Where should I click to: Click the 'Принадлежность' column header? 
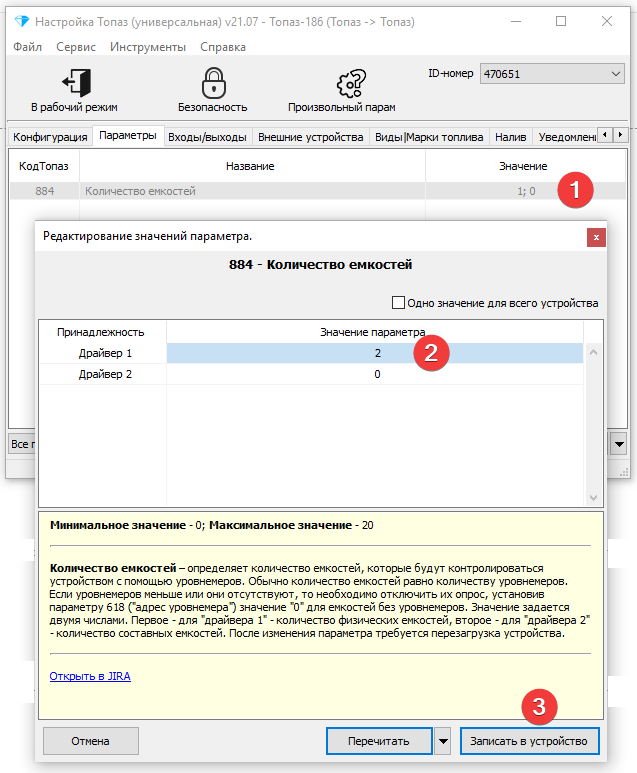pos(101,332)
